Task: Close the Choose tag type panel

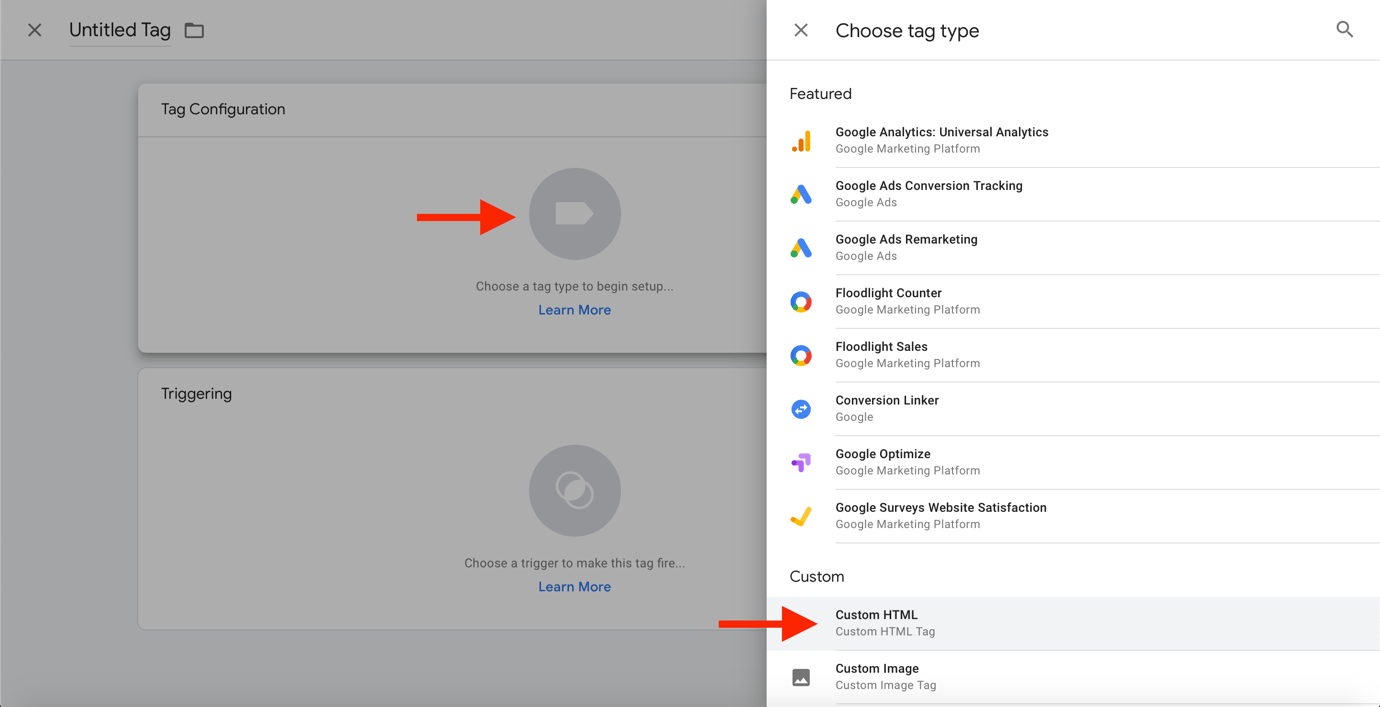Action: [x=801, y=30]
